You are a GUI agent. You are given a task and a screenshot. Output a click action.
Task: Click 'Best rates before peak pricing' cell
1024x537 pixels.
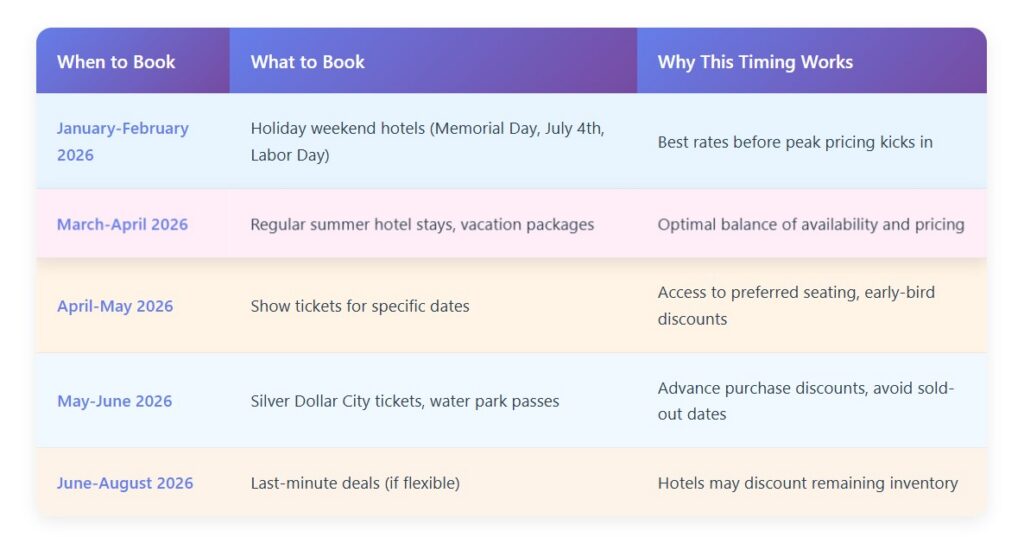[795, 142]
